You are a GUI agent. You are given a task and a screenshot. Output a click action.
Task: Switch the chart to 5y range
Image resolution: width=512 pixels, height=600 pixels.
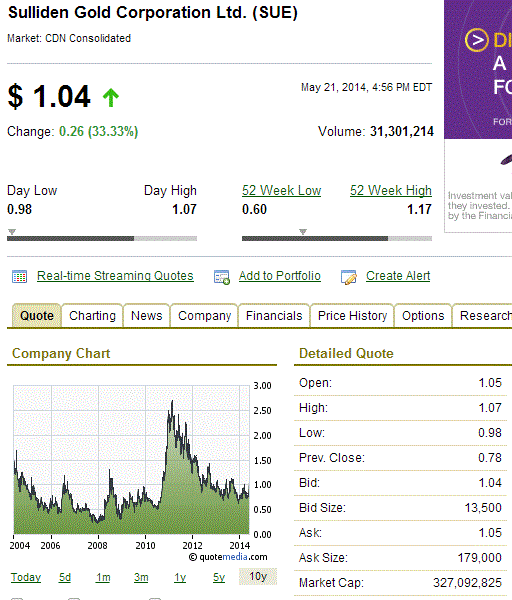click(x=219, y=577)
